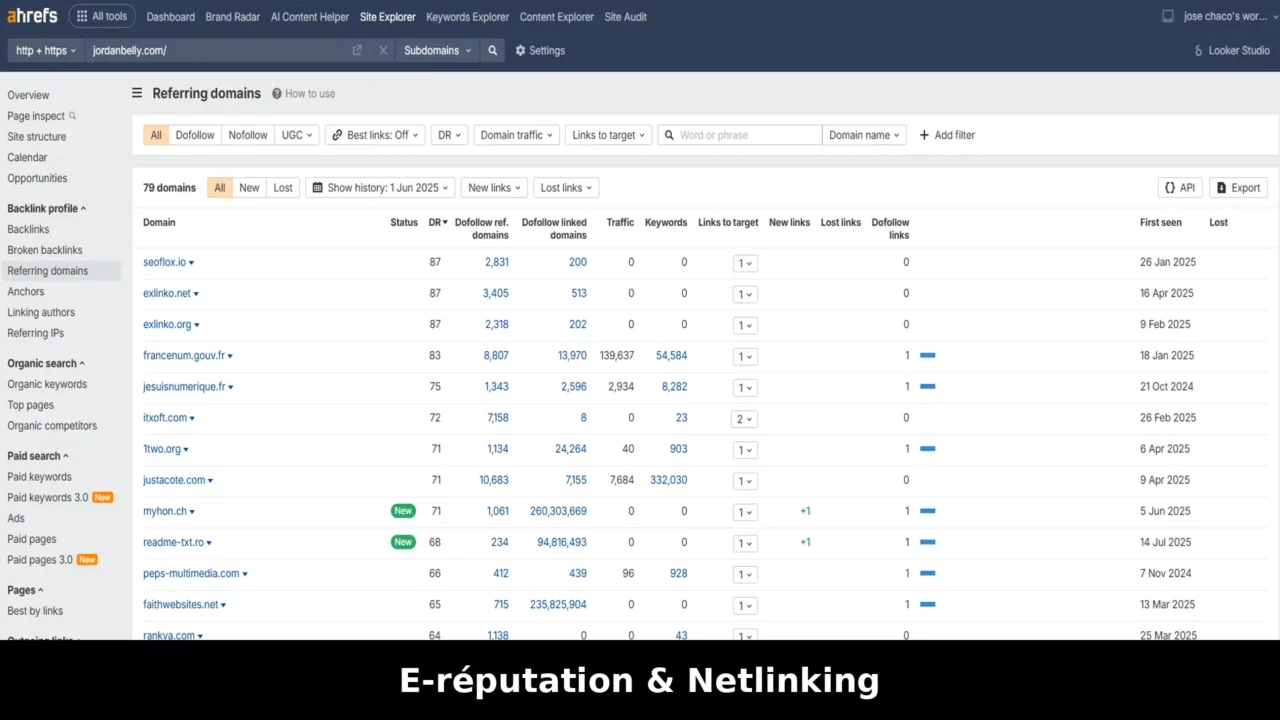Go to Dashboard
The width and height of the screenshot is (1280, 720).
click(171, 17)
